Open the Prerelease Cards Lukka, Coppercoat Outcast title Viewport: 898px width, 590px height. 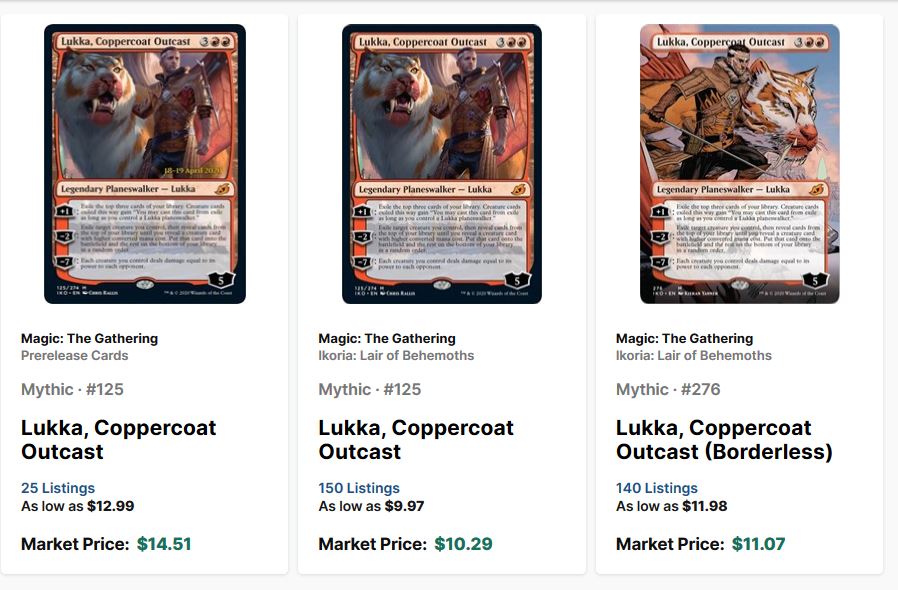[119, 439]
